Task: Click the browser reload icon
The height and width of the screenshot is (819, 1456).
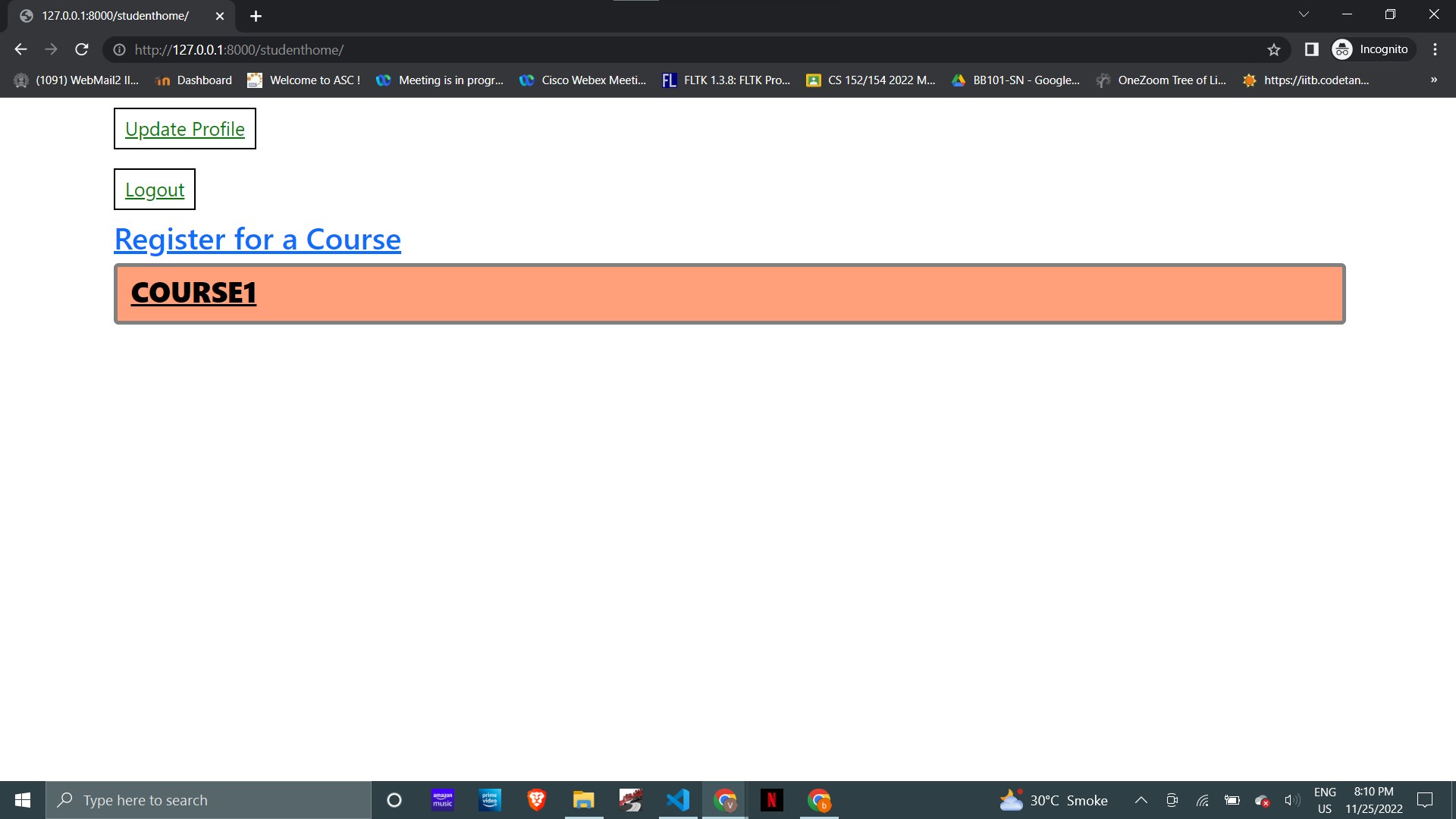Action: pyautogui.click(x=82, y=49)
